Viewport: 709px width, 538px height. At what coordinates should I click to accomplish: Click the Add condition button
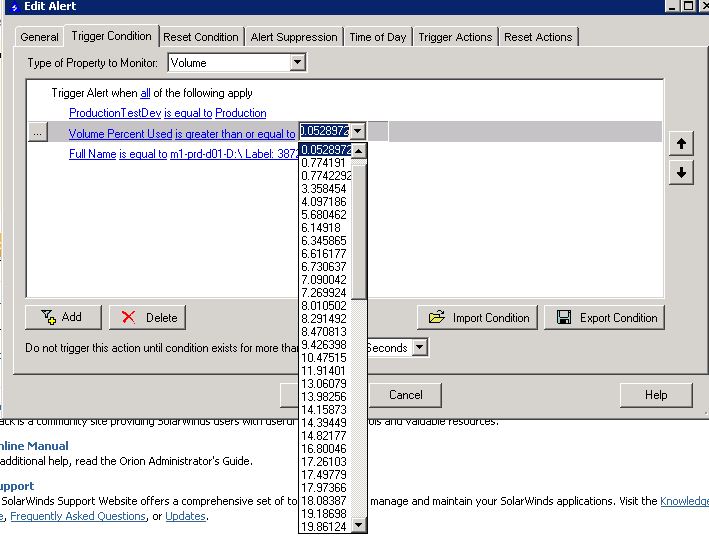pos(63,317)
